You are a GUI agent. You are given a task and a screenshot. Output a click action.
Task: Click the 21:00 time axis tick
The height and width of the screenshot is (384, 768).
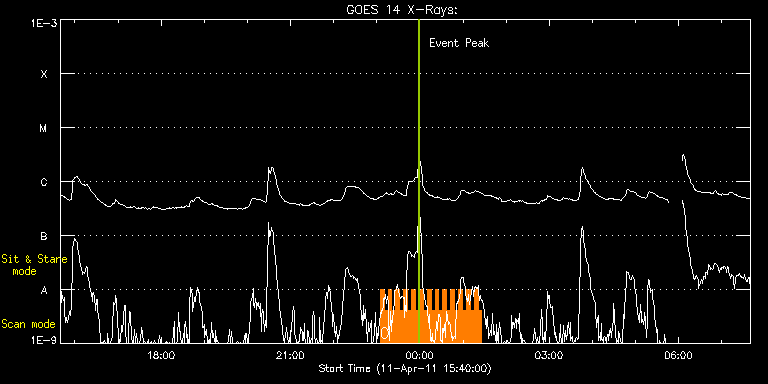tap(290, 355)
